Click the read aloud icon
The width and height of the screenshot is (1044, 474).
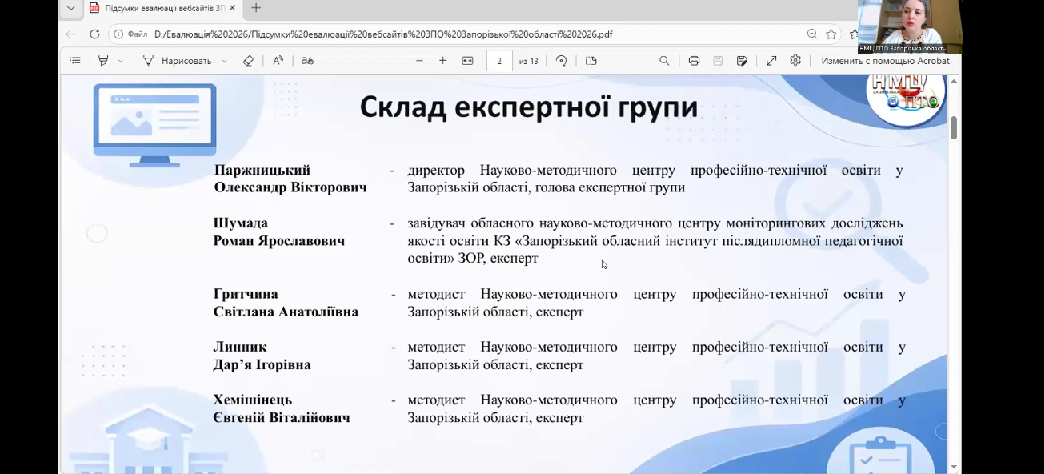pyautogui.click(x=278, y=61)
